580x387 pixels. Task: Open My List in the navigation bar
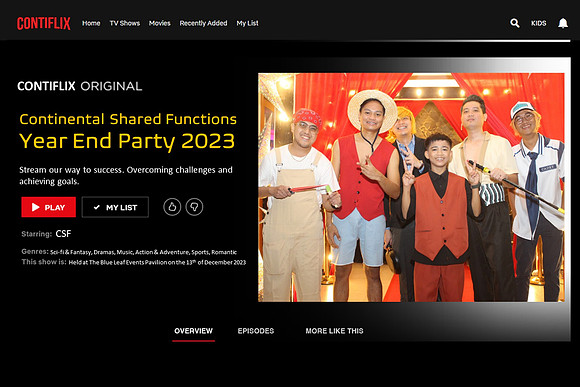point(247,23)
